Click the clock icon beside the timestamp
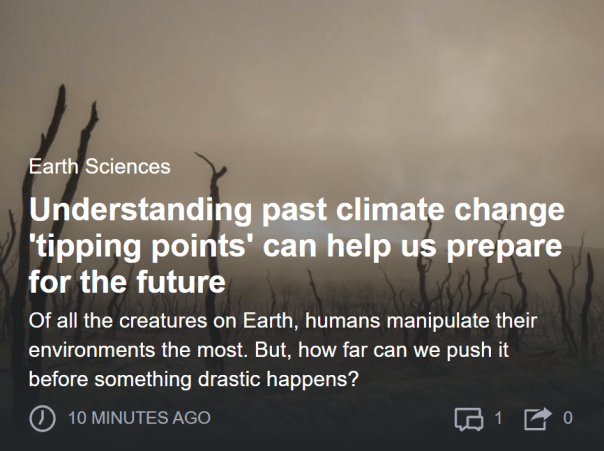 pyautogui.click(x=41, y=418)
